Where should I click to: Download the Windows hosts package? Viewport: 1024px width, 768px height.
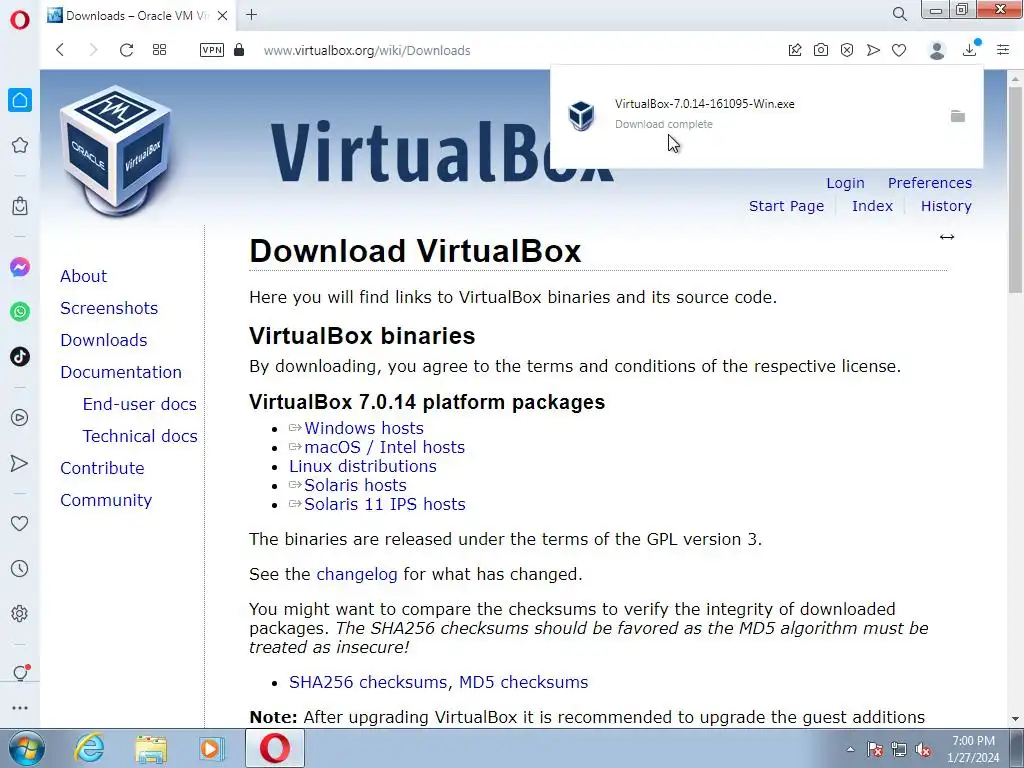click(x=364, y=428)
